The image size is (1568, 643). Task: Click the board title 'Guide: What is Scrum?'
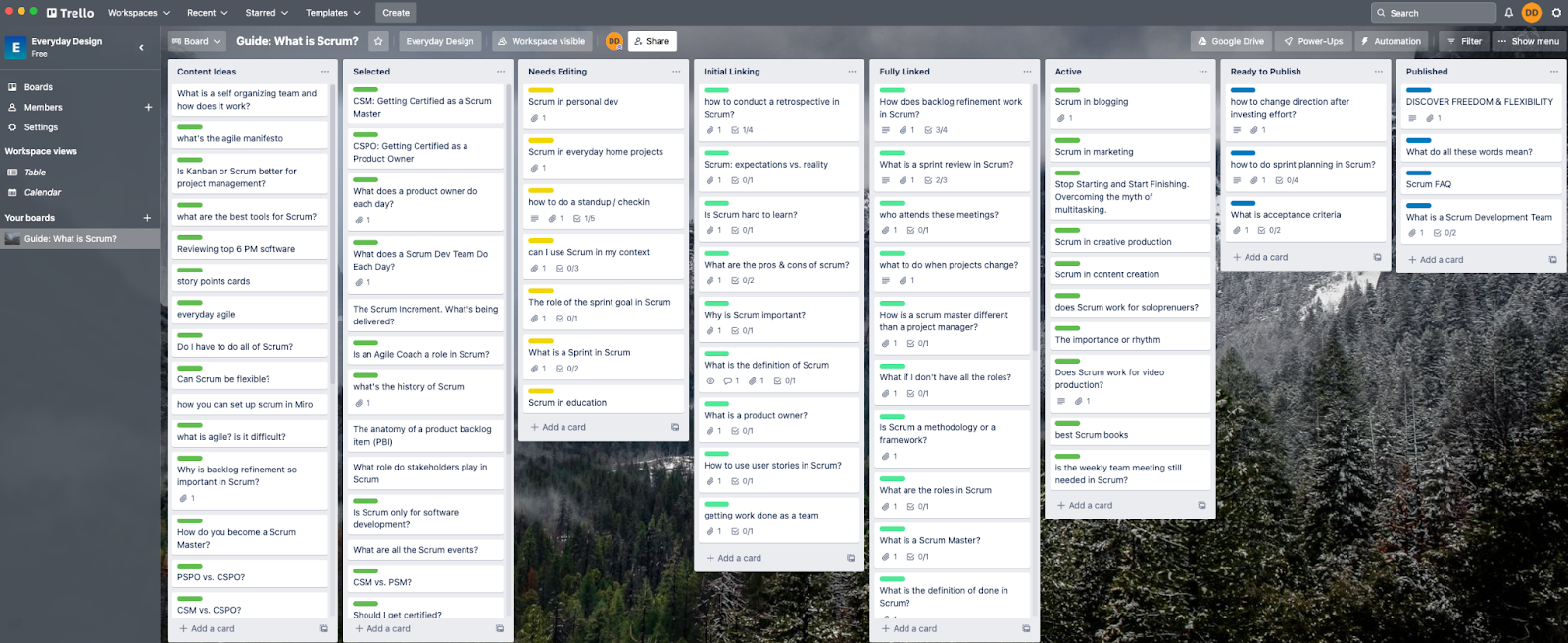point(297,41)
